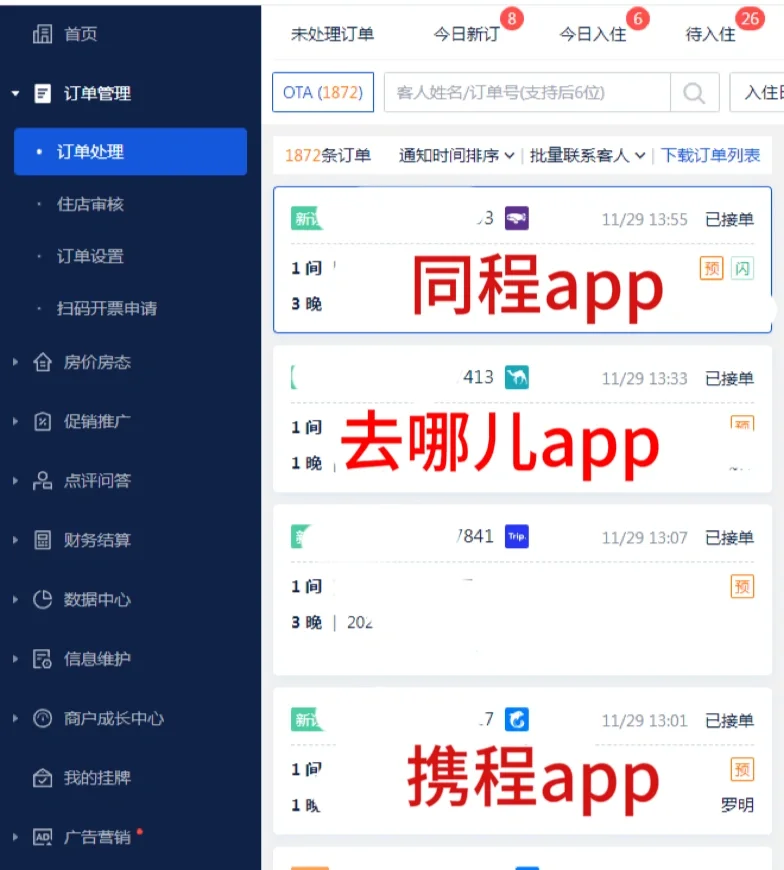Open the 首页 home icon

point(42,34)
